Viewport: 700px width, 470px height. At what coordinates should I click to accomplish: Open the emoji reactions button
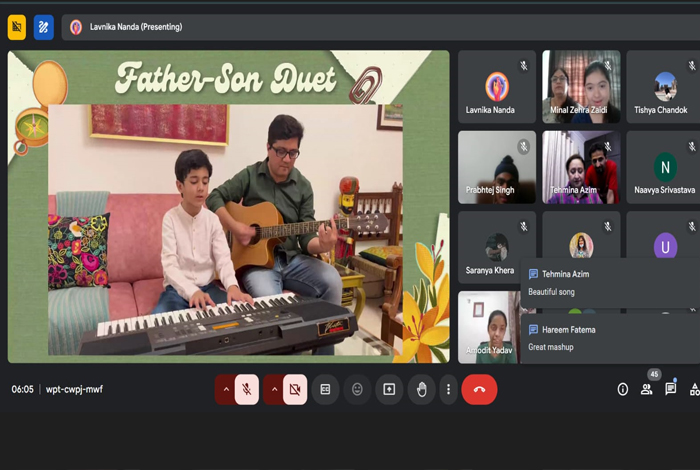click(357, 390)
